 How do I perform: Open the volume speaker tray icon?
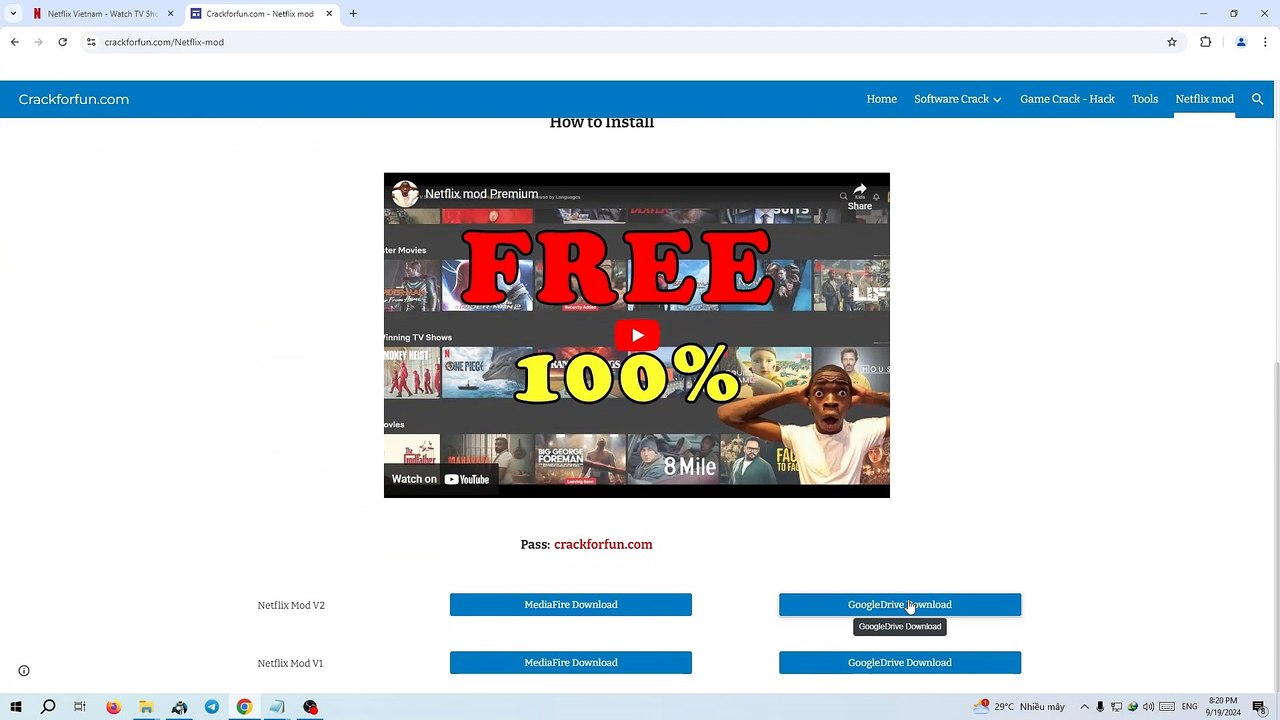click(1148, 707)
